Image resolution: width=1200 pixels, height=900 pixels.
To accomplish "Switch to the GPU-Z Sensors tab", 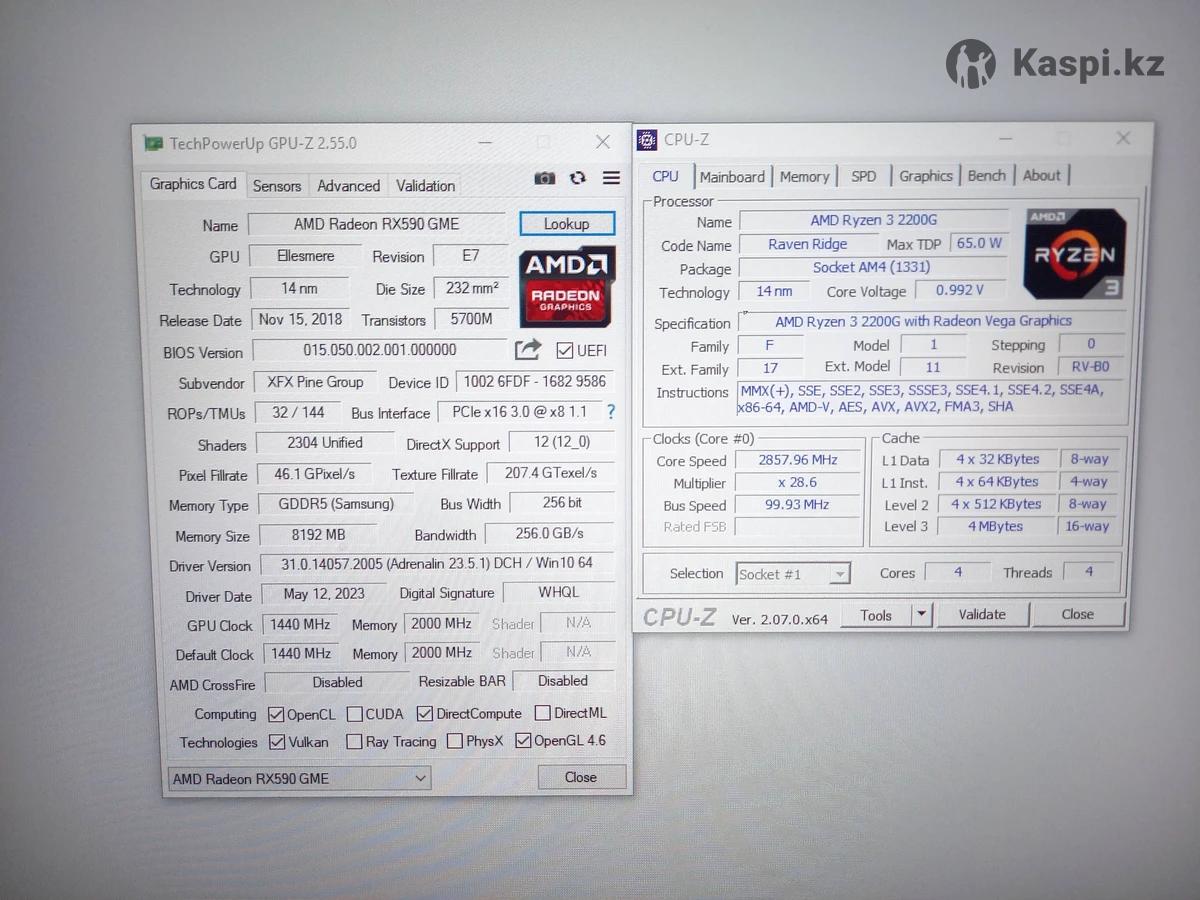I will (x=277, y=186).
